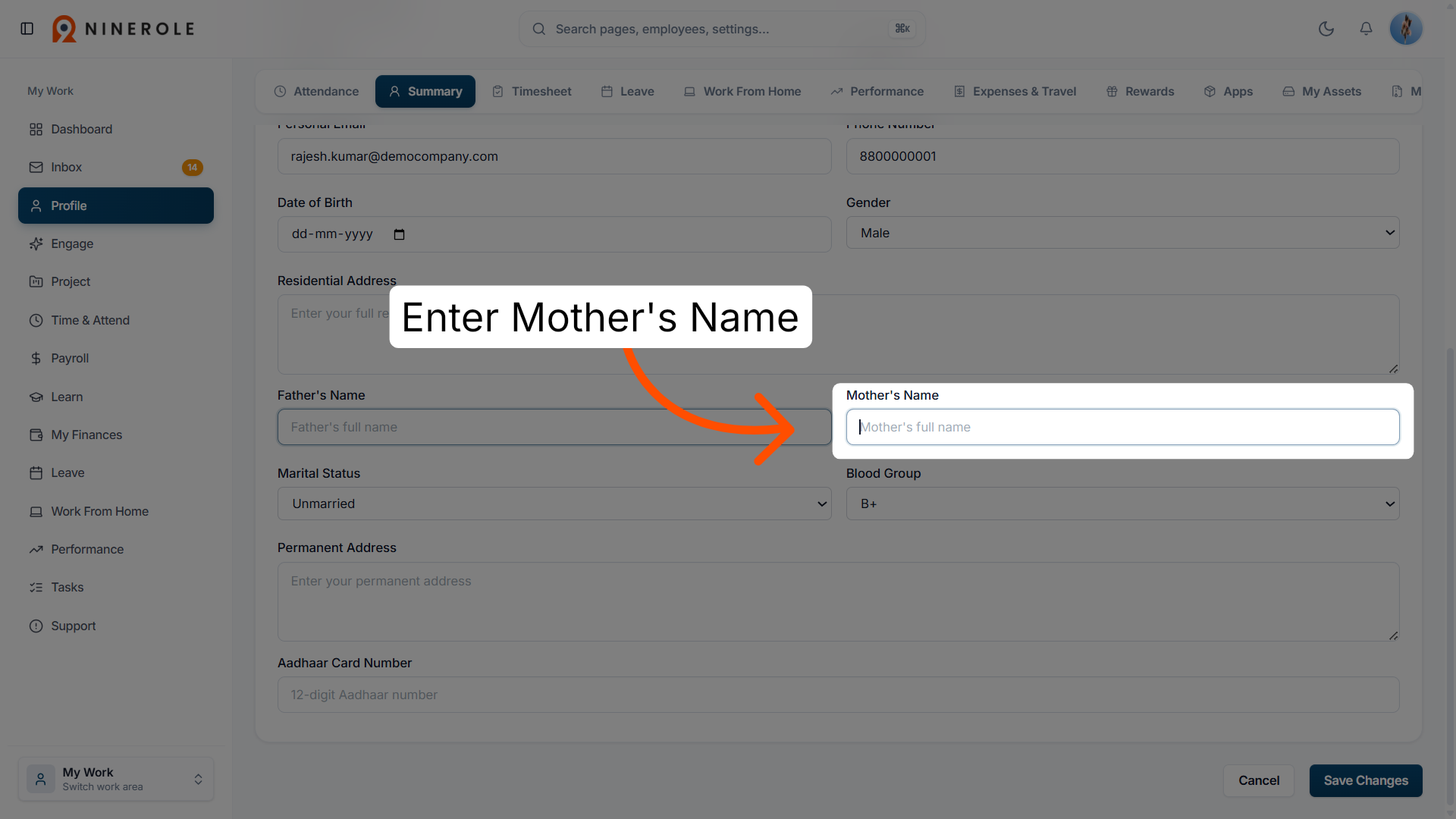Image resolution: width=1456 pixels, height=819 pixels.
Task: Open Project in sidebar
Action: coord(116,281)
